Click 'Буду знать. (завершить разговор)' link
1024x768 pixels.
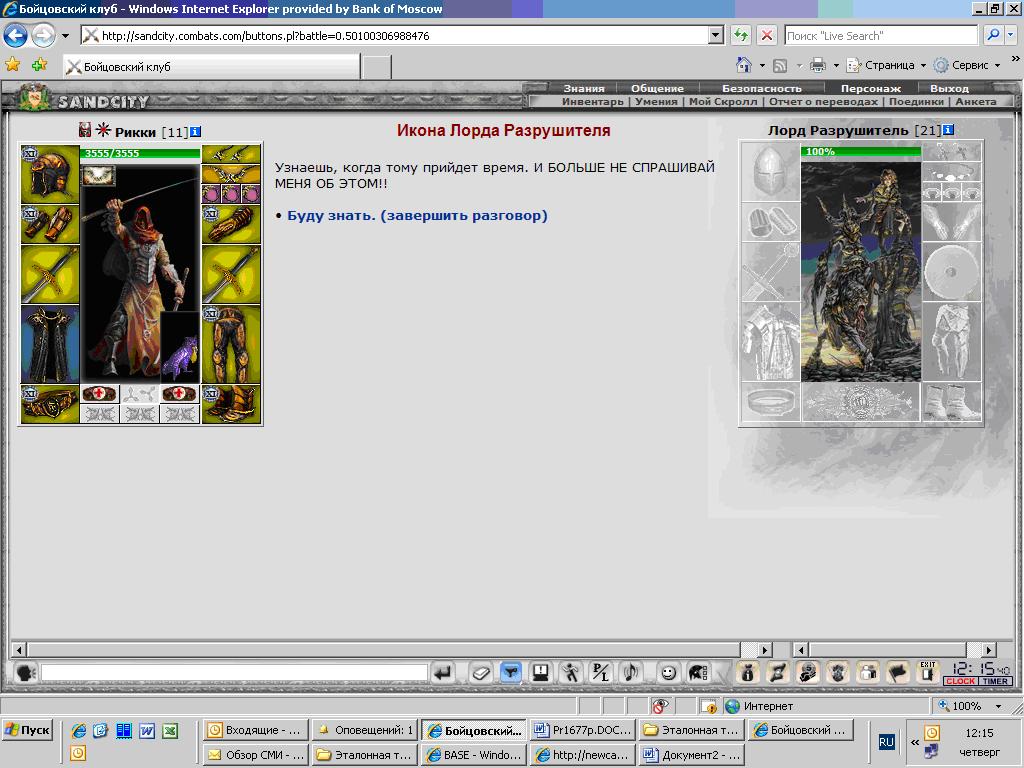click(x=417, y=216)
